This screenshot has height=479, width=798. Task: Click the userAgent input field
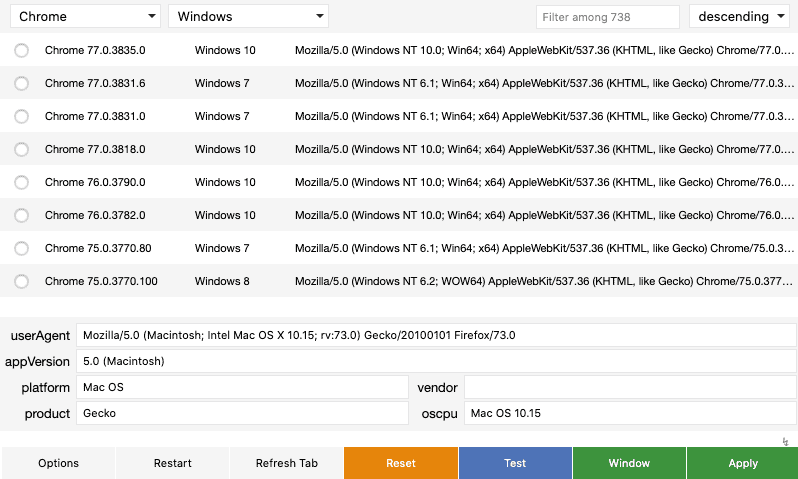(436, 335)
